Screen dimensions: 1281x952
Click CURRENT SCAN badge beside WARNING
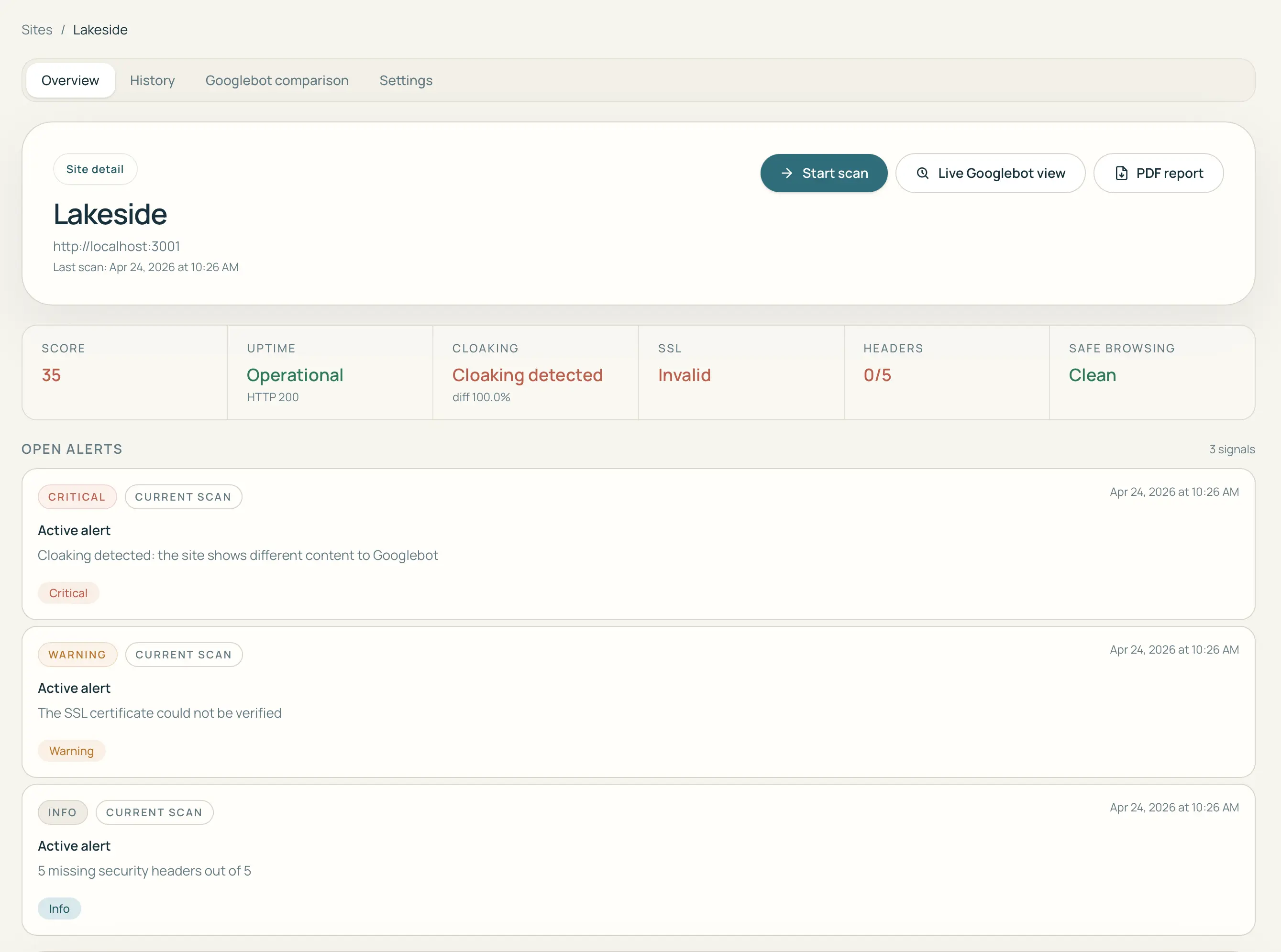[x=184, y=655]
